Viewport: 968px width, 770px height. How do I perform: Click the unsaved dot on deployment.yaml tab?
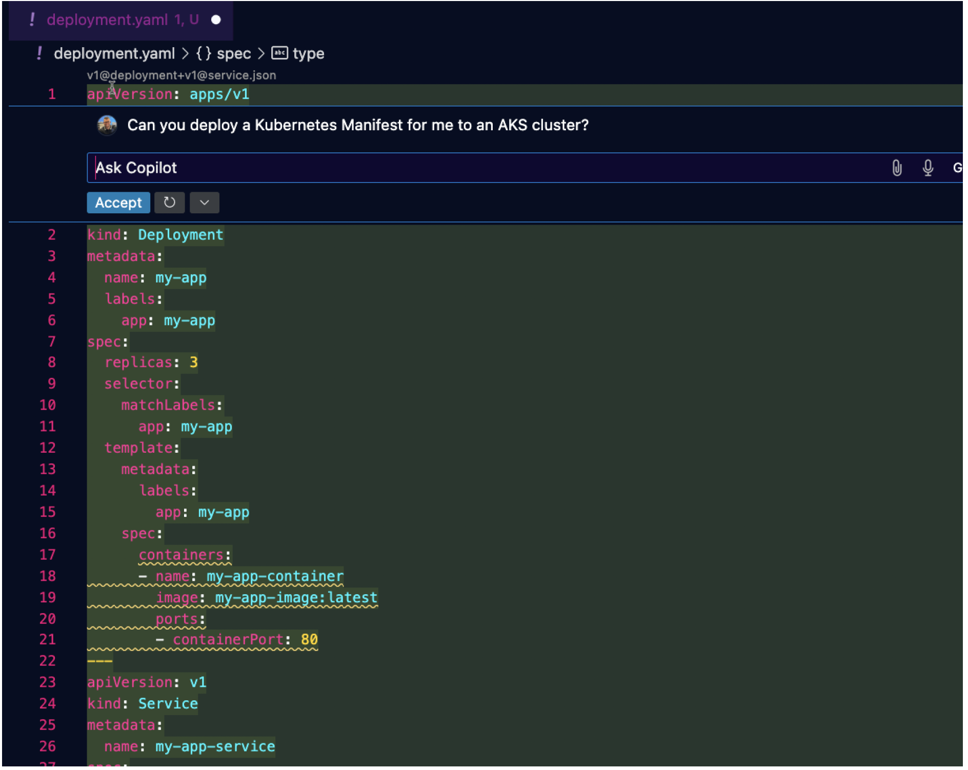click(x=216, y=20)
